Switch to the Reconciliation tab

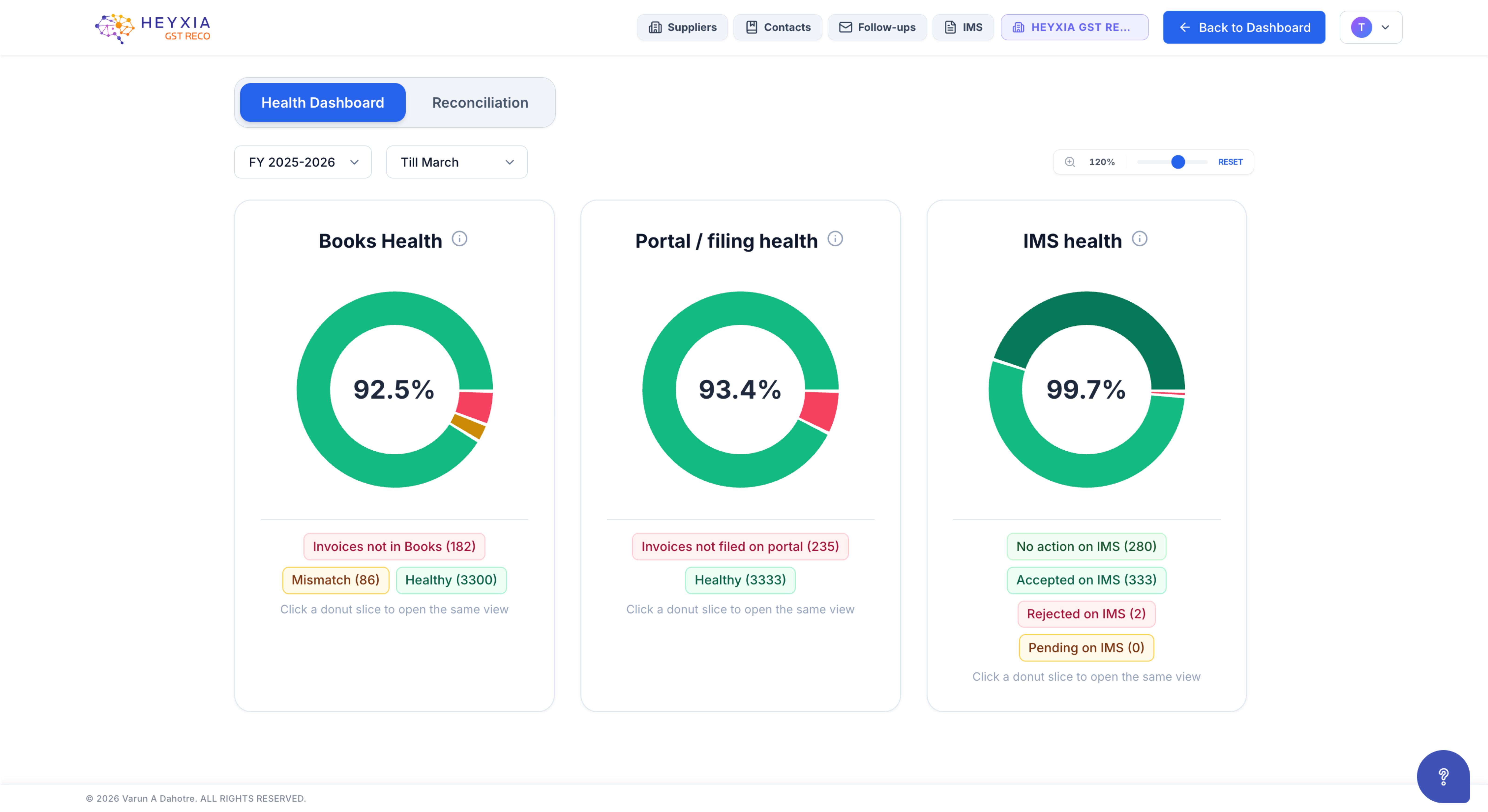[480, 102]
